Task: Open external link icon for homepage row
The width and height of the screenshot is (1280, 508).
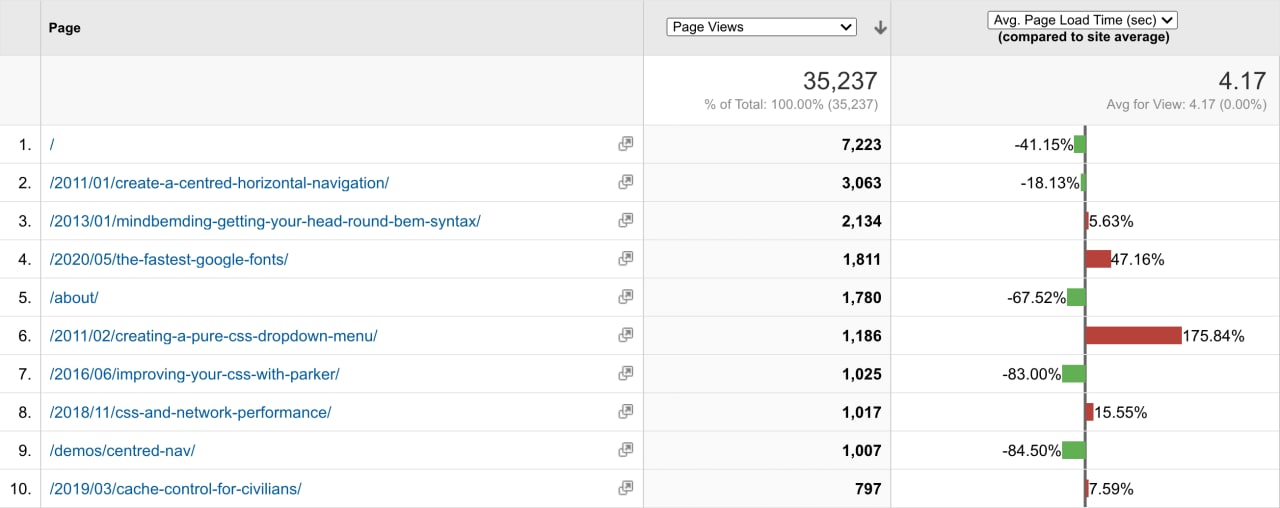Action: [625, 144]
